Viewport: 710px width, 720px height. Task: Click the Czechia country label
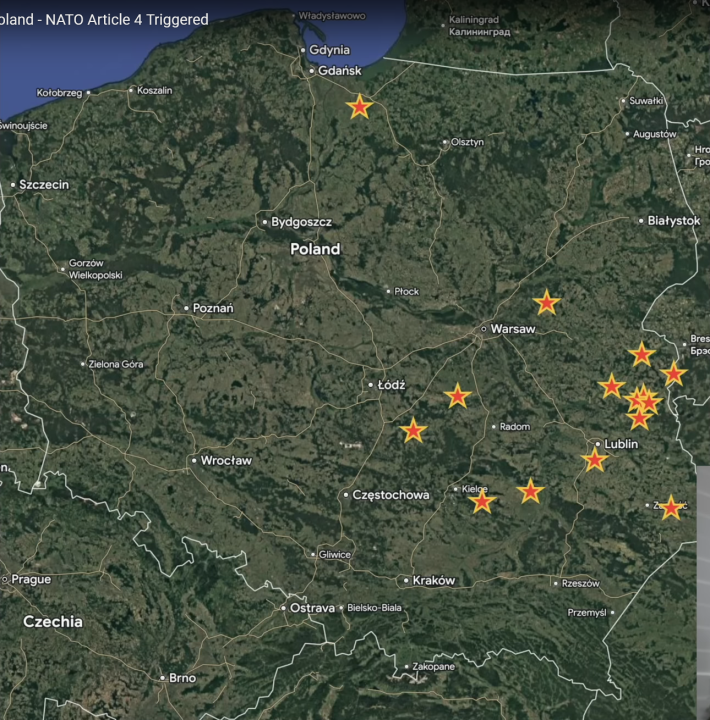[53, 622]
